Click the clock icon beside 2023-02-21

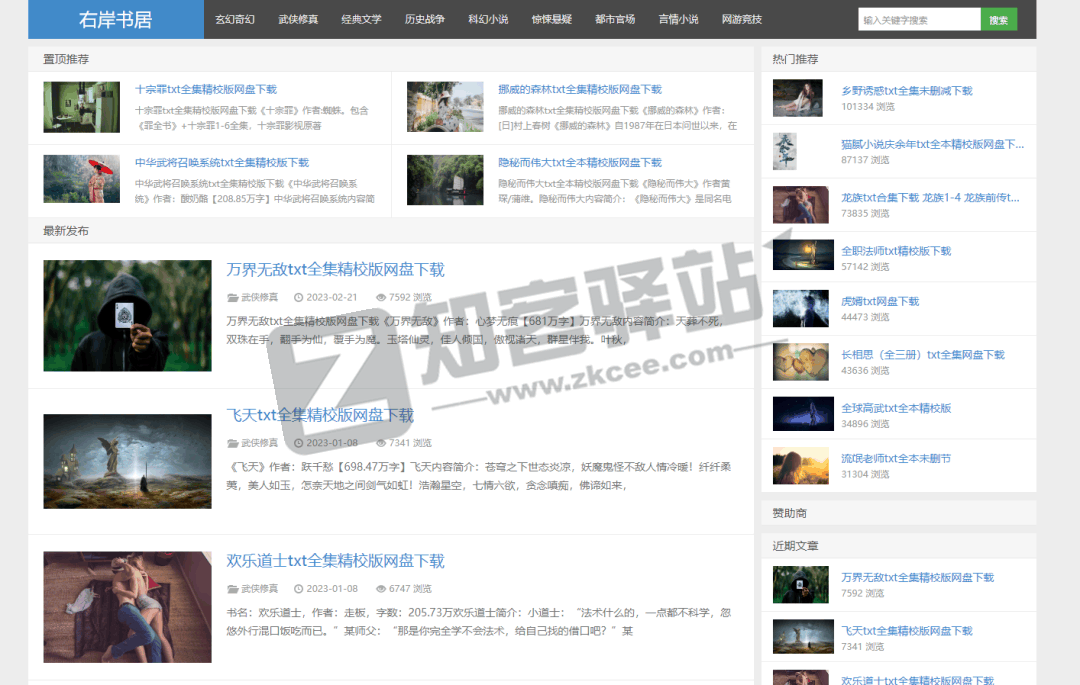(298, 297)
